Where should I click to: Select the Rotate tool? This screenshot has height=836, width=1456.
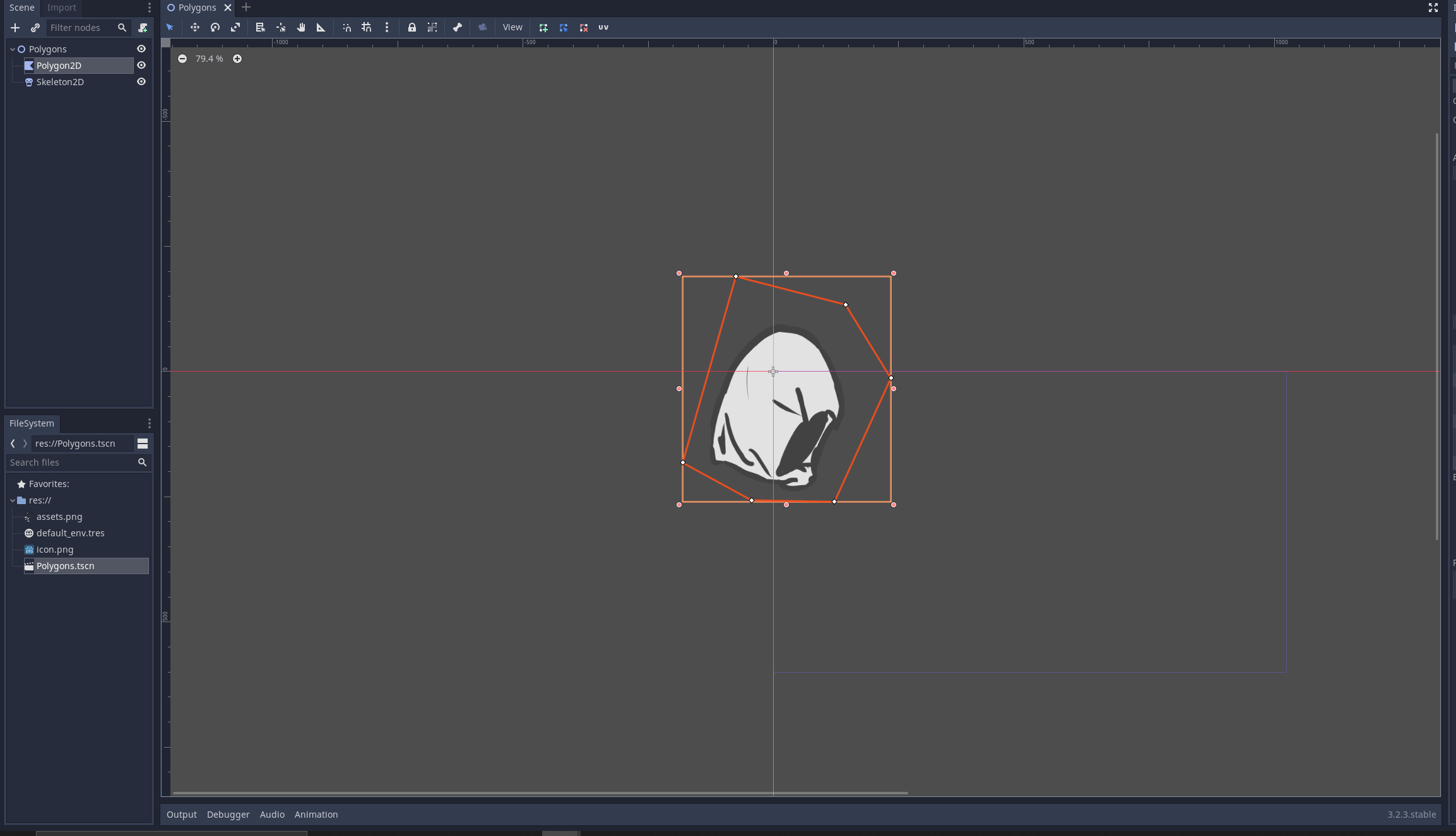(215, 27)
